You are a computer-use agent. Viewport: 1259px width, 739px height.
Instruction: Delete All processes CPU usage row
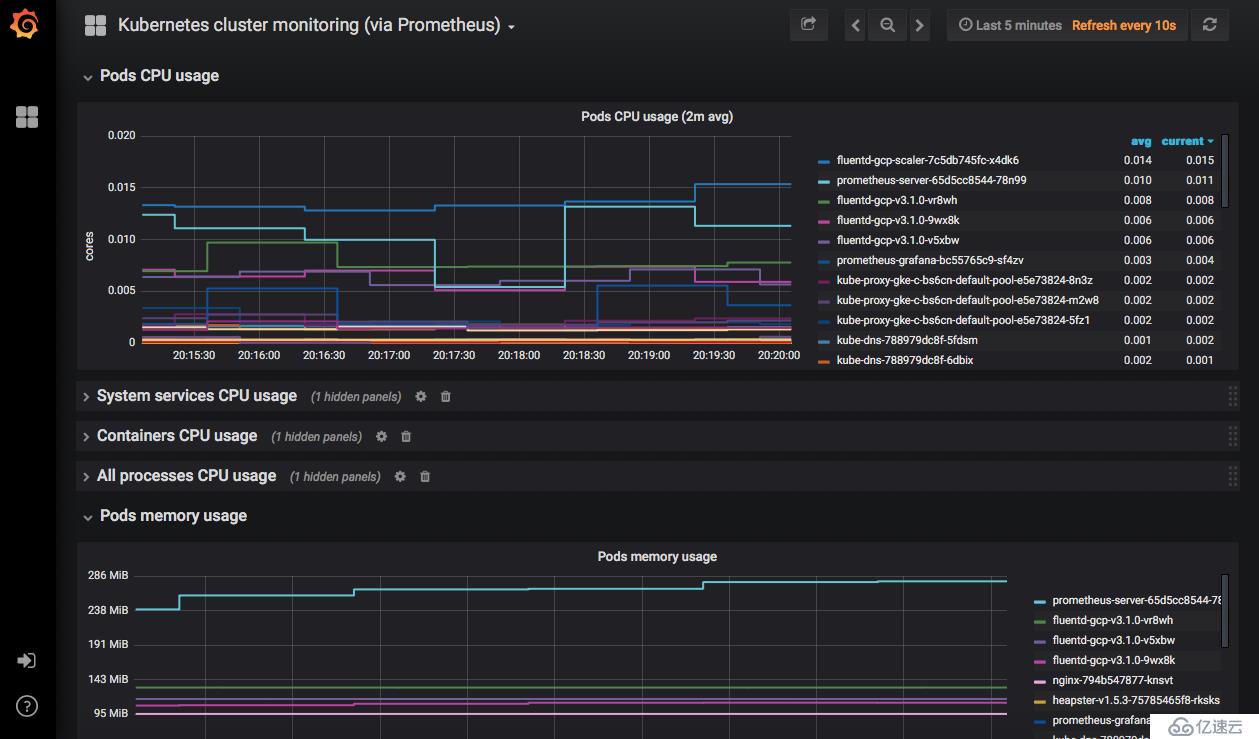pos(425,476)
